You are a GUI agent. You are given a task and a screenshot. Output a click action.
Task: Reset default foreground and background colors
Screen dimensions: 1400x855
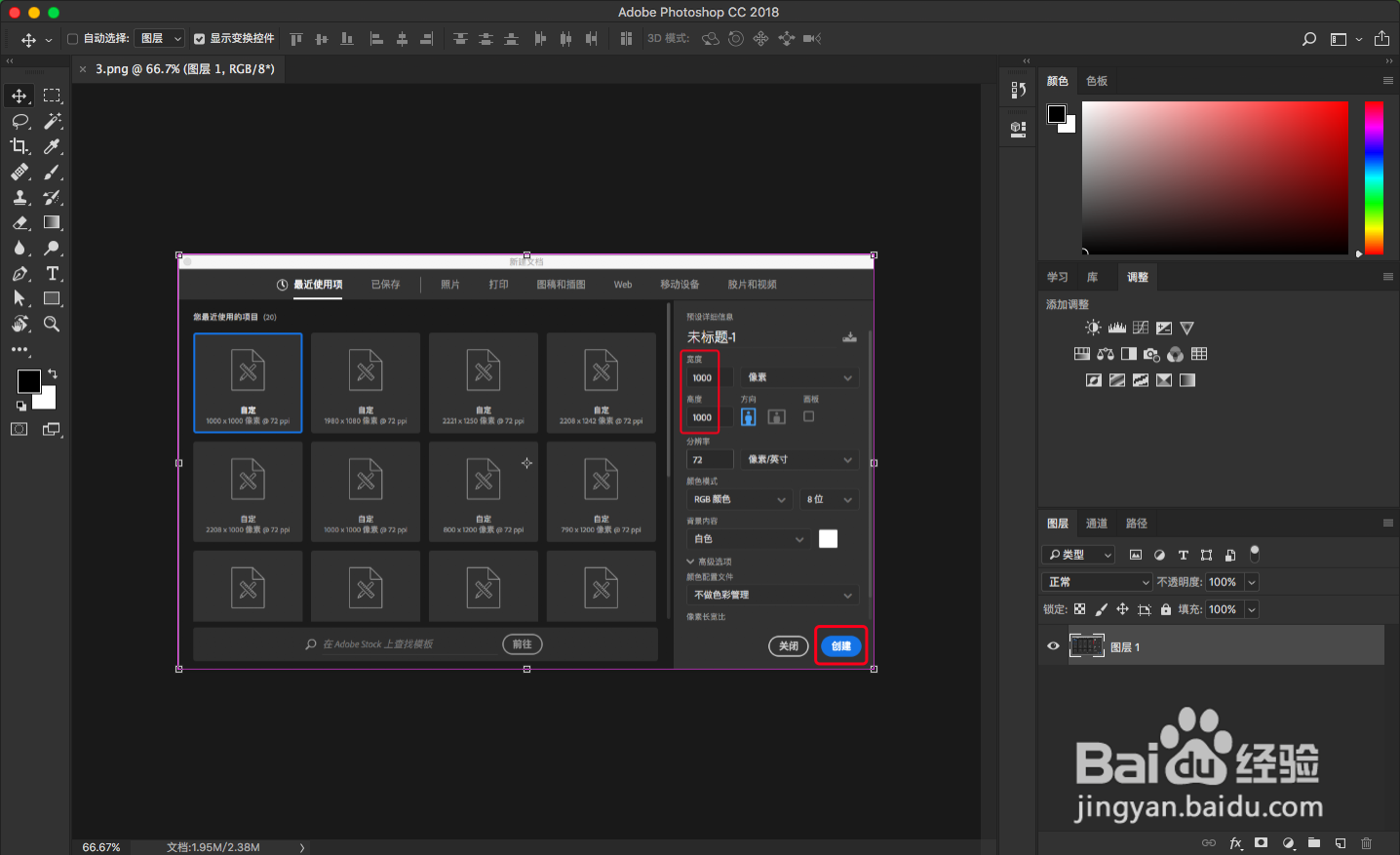21,406
